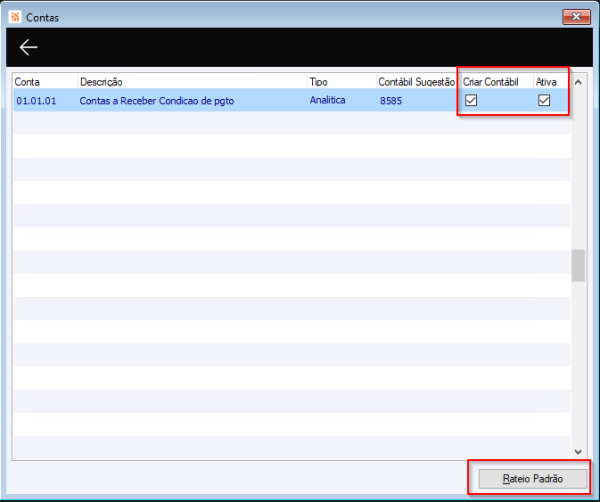Viewport: 600px width, 502px height.
Task: Click the '8585' suggestion cell
Action: (391, 101)
